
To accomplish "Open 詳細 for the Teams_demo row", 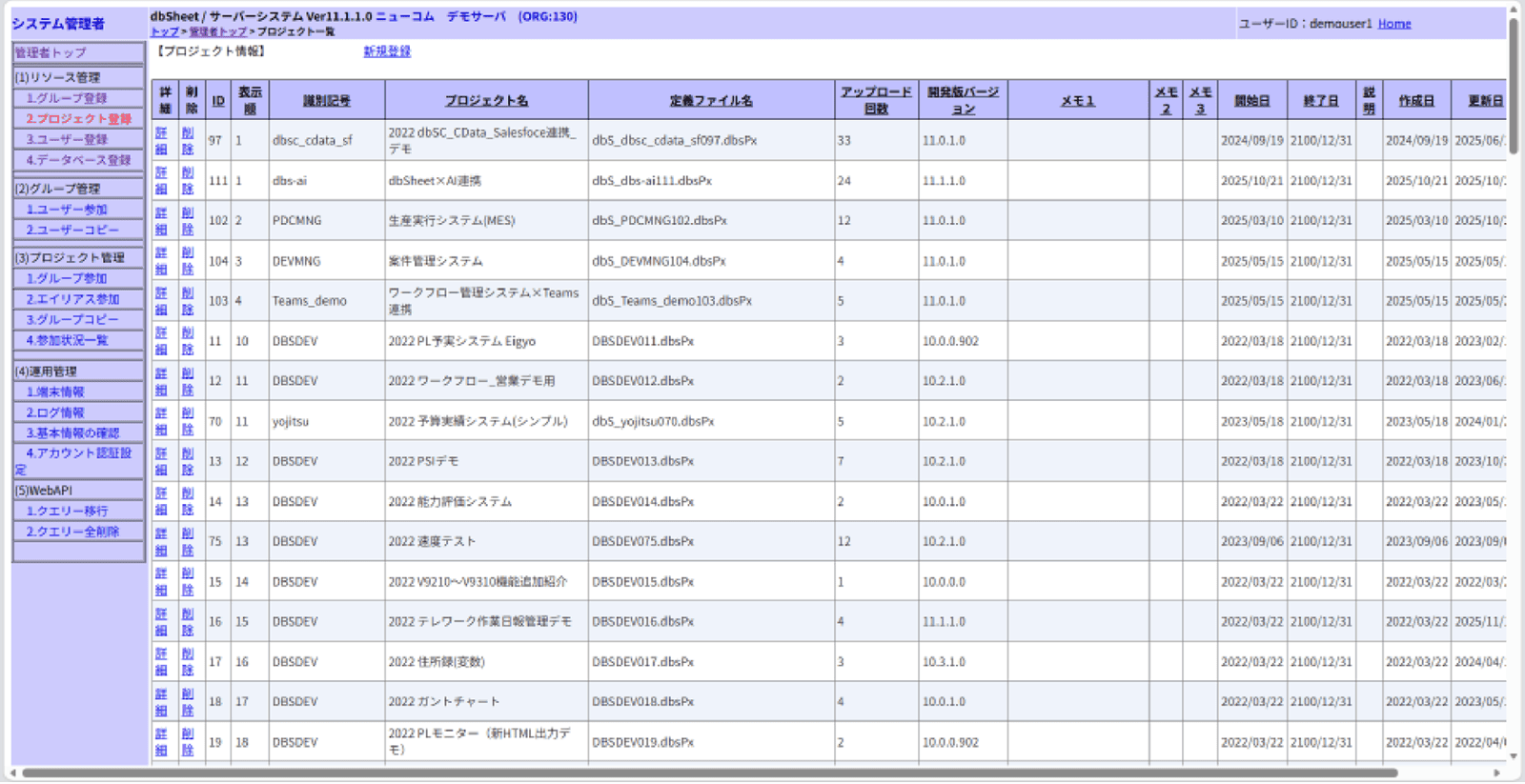I will click(x=161, y=301).
